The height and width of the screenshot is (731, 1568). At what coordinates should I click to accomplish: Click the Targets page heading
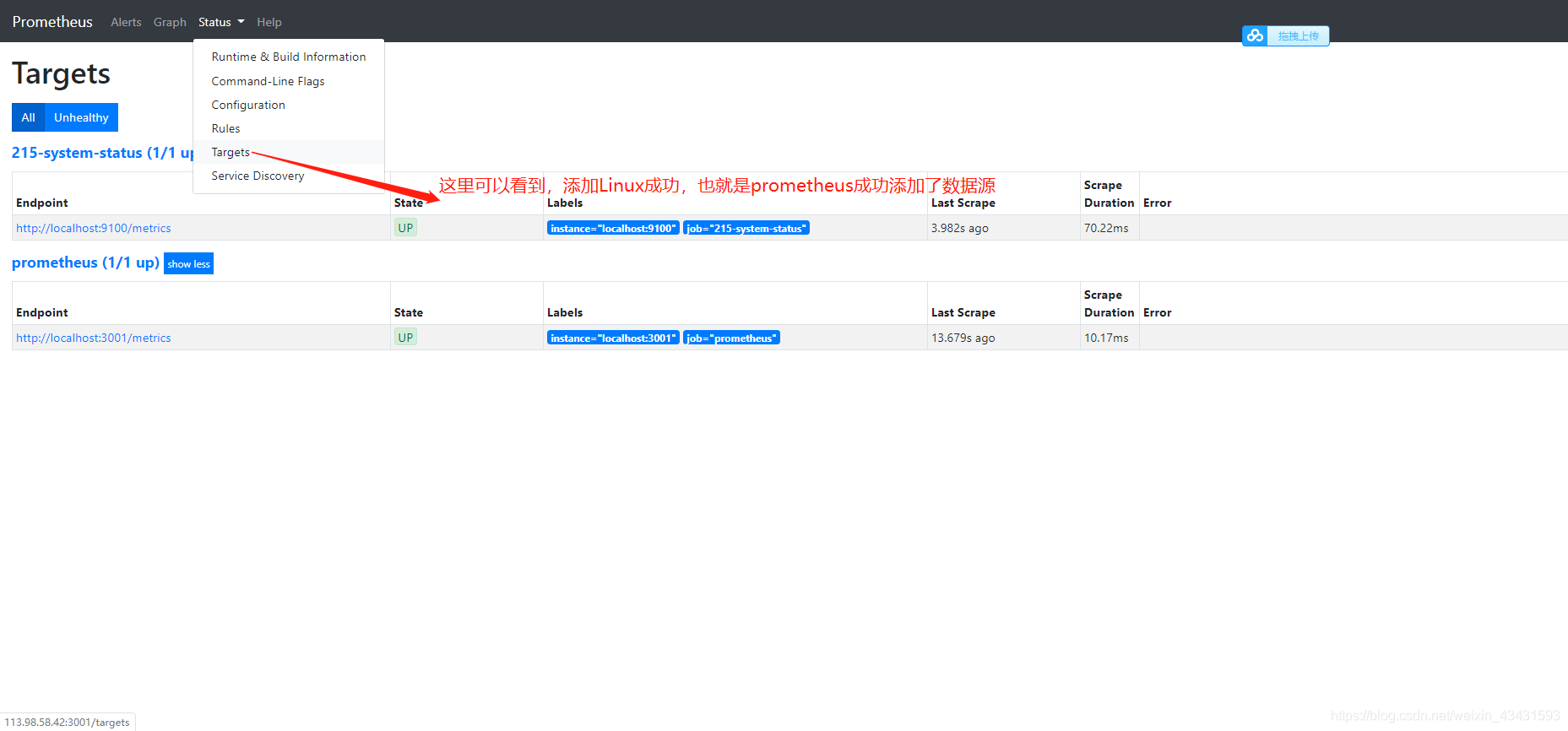61,74
